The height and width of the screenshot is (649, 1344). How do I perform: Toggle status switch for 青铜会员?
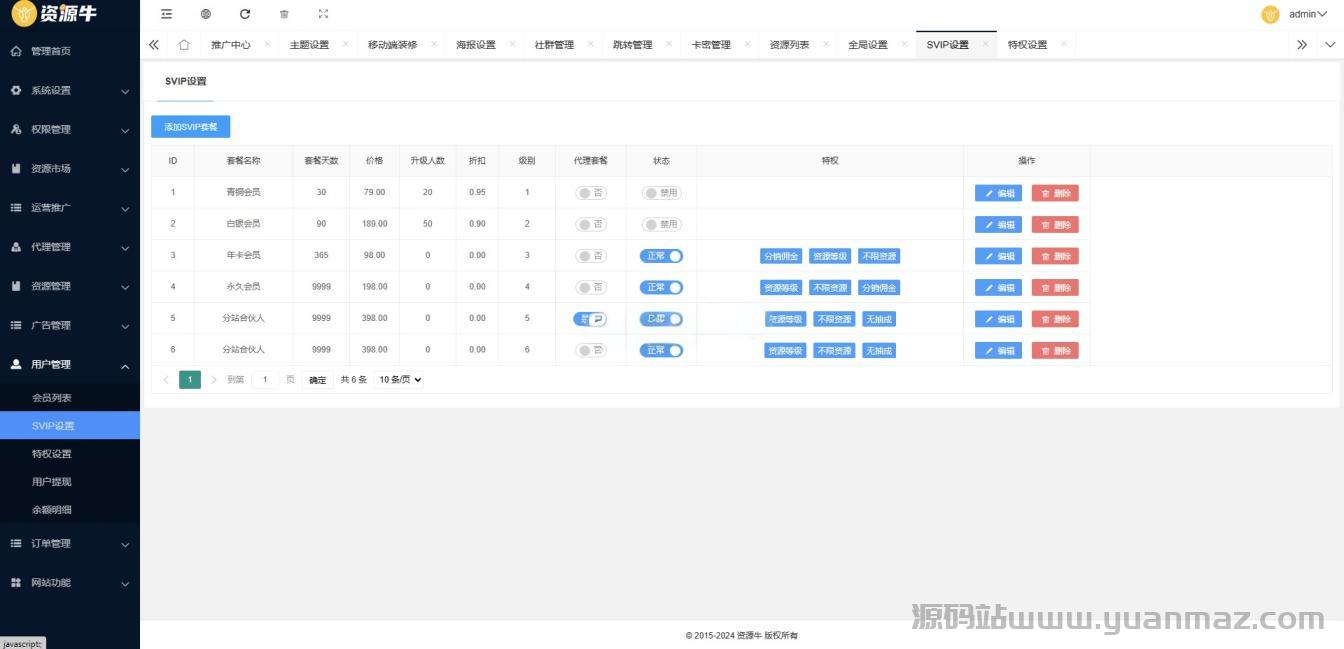coord(661,193)
